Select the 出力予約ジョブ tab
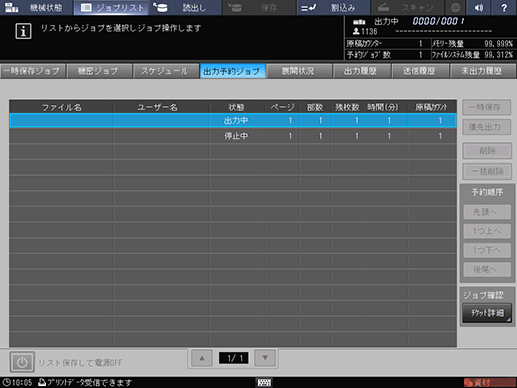This screenshot has width=517, height=388. (232, 71)
